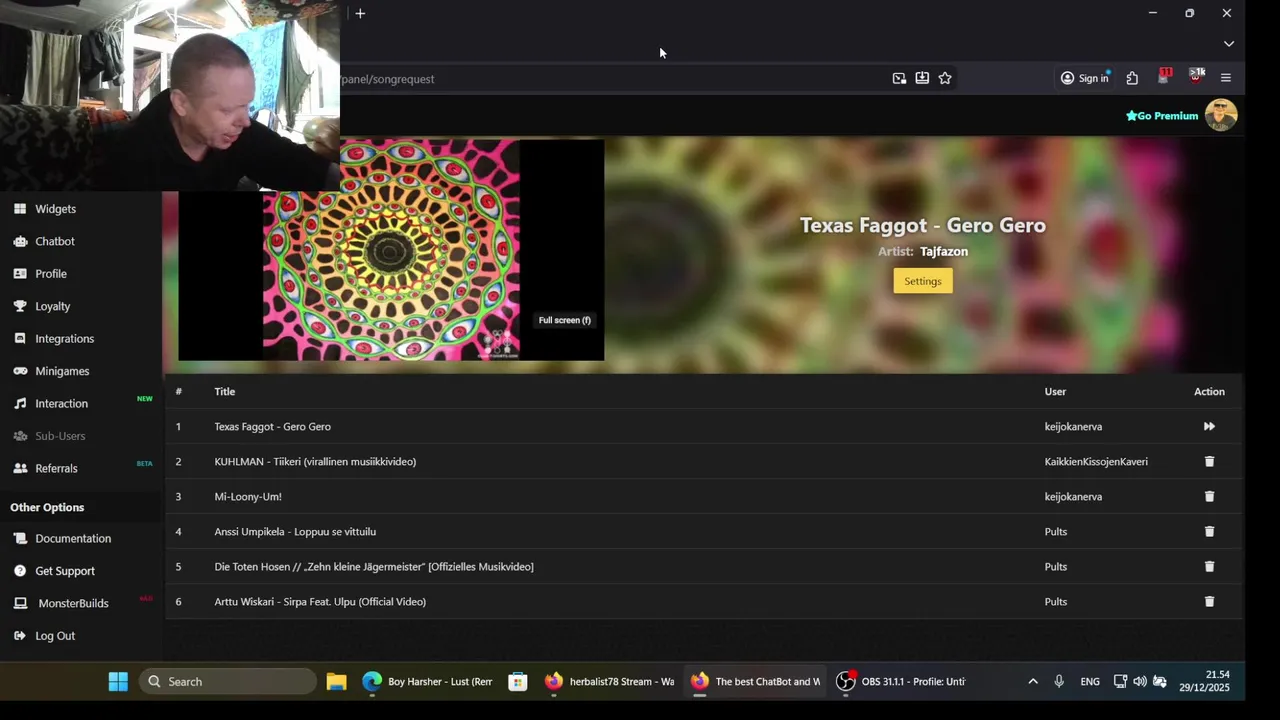
Task: Click the user name KaikkienKissojenKaveri
Action: [1096, 462]
